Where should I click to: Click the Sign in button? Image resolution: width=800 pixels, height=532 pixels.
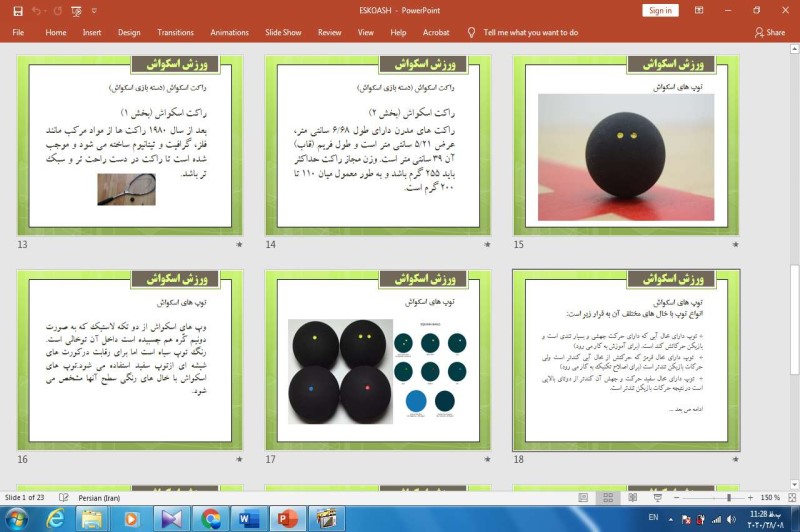(660, 10)
